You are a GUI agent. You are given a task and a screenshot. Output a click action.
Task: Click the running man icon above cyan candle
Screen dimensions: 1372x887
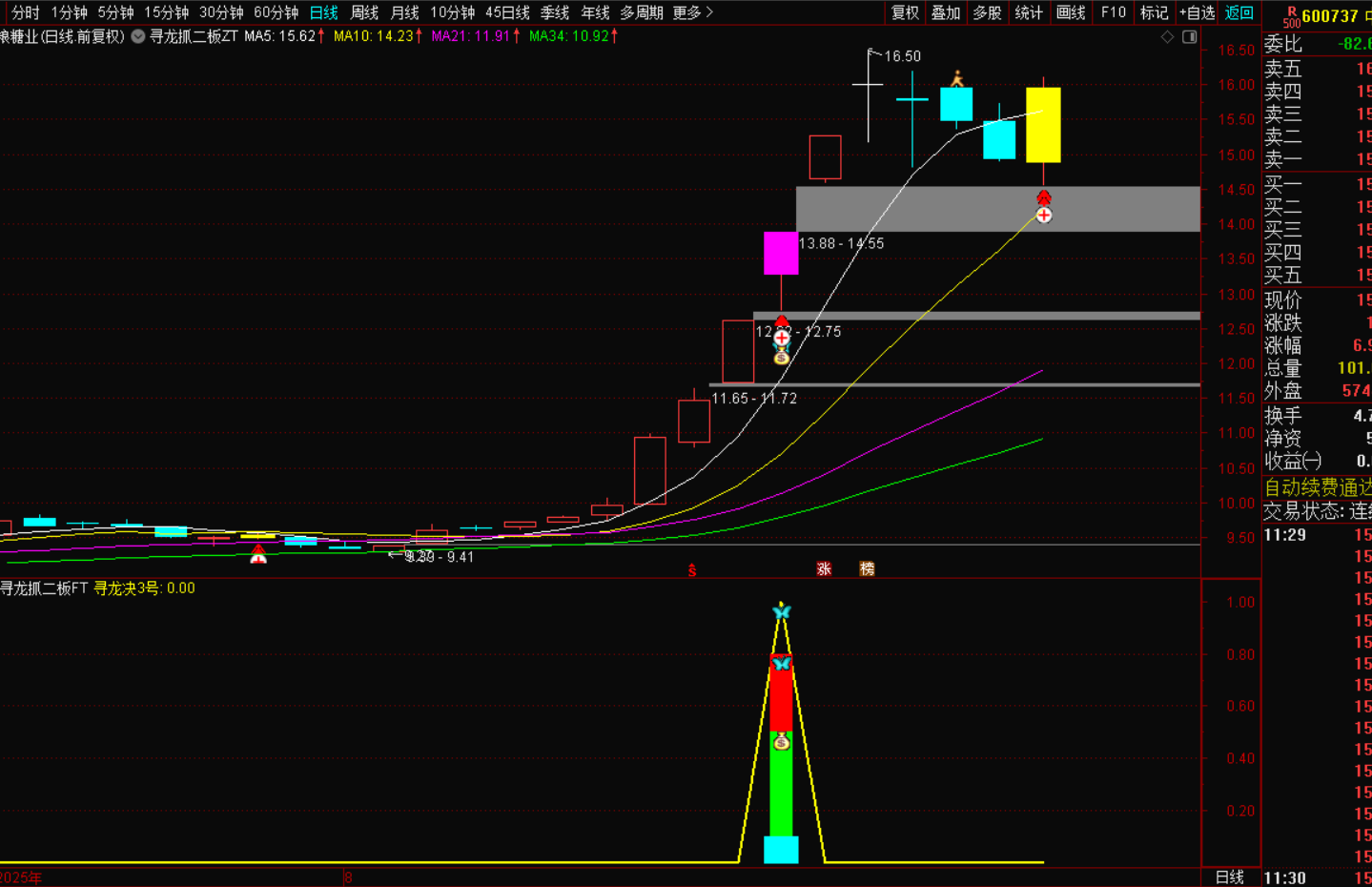point(957,79)
